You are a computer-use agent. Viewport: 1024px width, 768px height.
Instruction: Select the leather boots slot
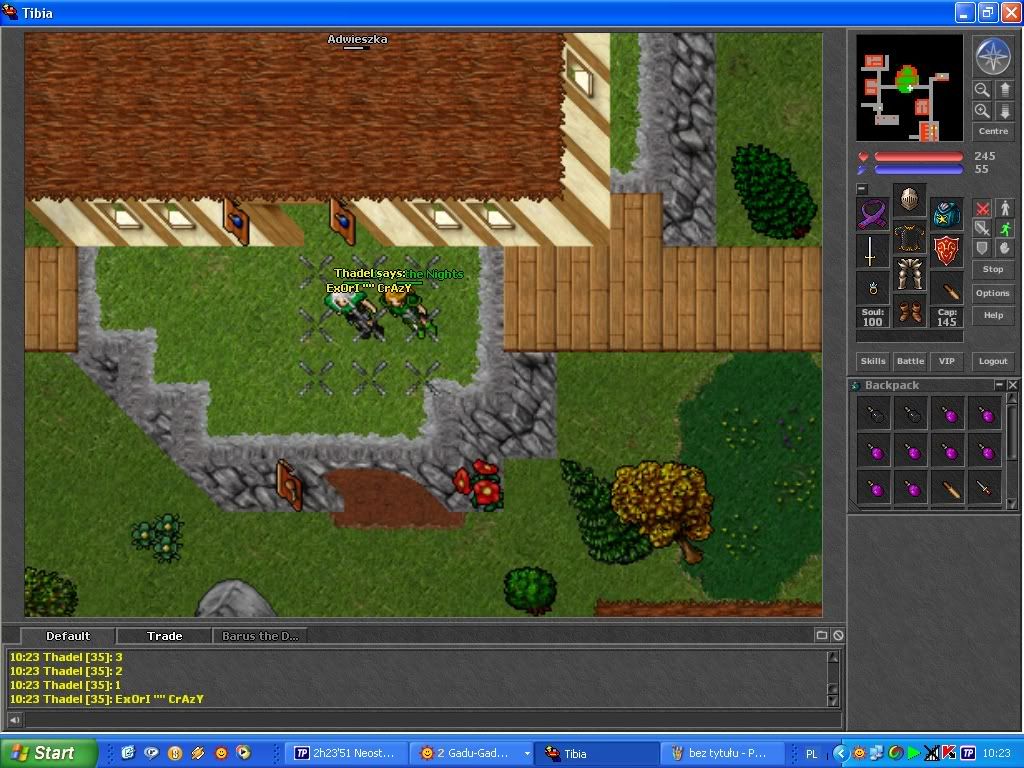(909, 311)
